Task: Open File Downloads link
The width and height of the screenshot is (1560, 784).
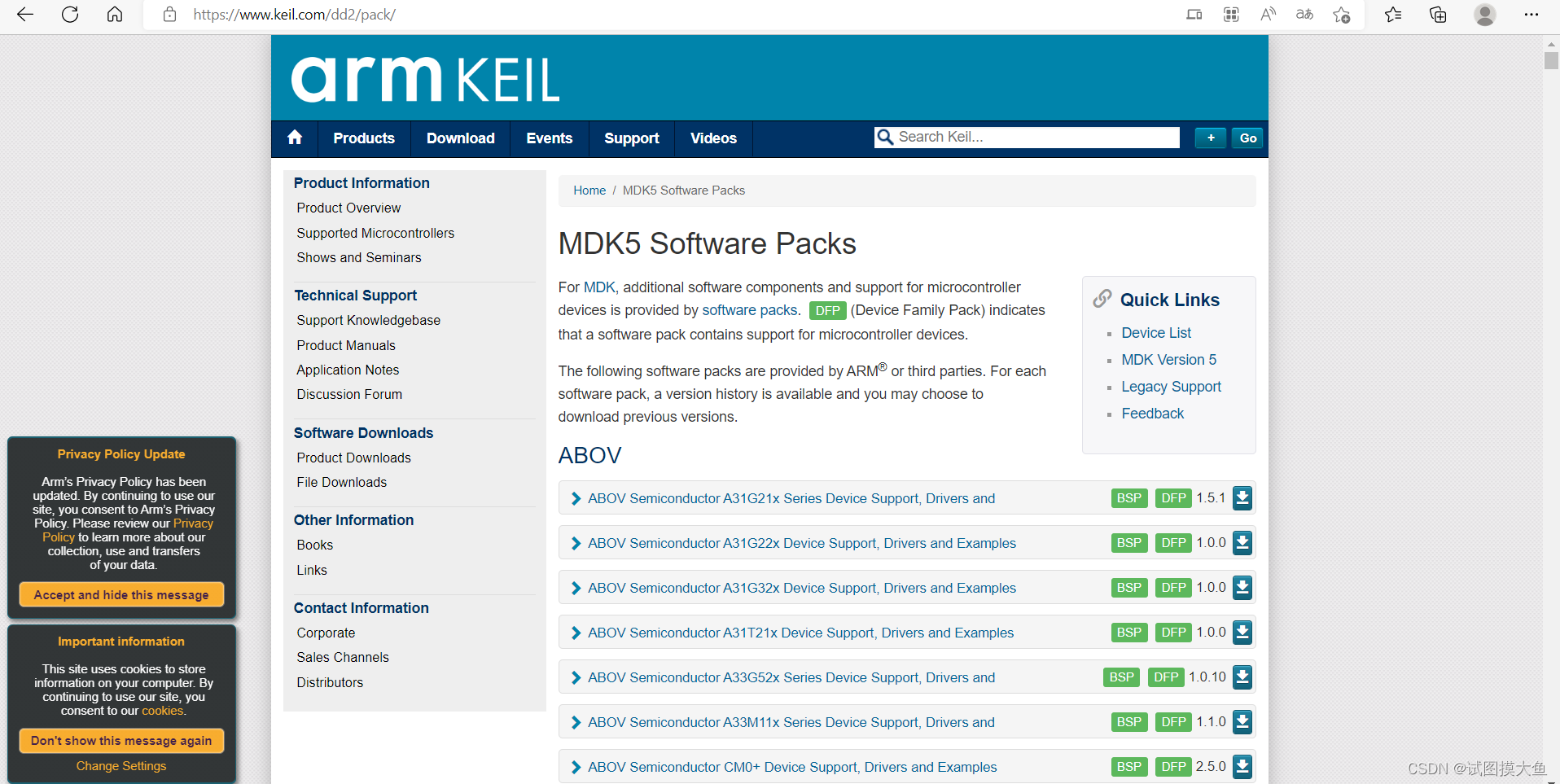Action: pos(341,482)
